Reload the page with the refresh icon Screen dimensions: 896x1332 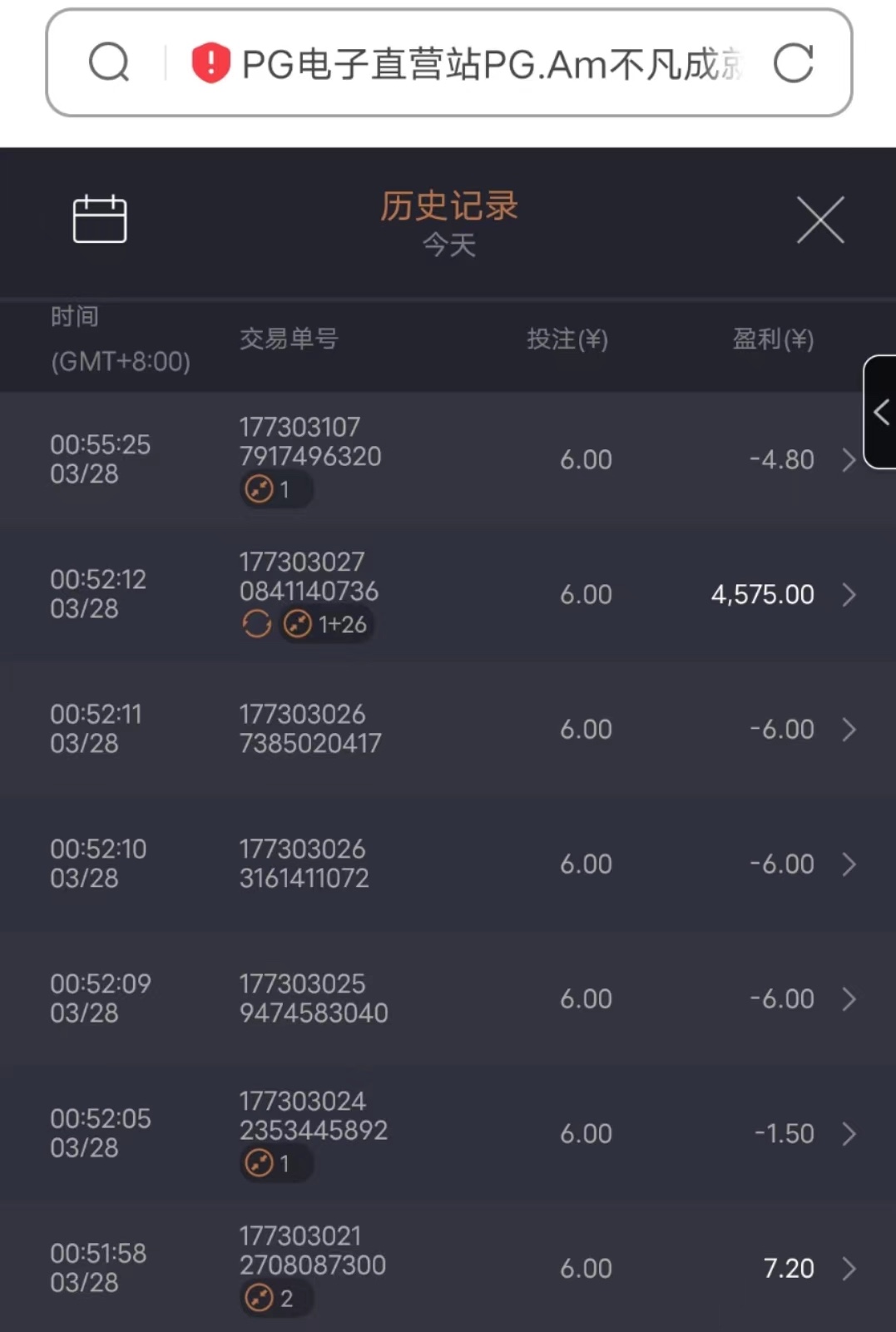click(793, 63)
